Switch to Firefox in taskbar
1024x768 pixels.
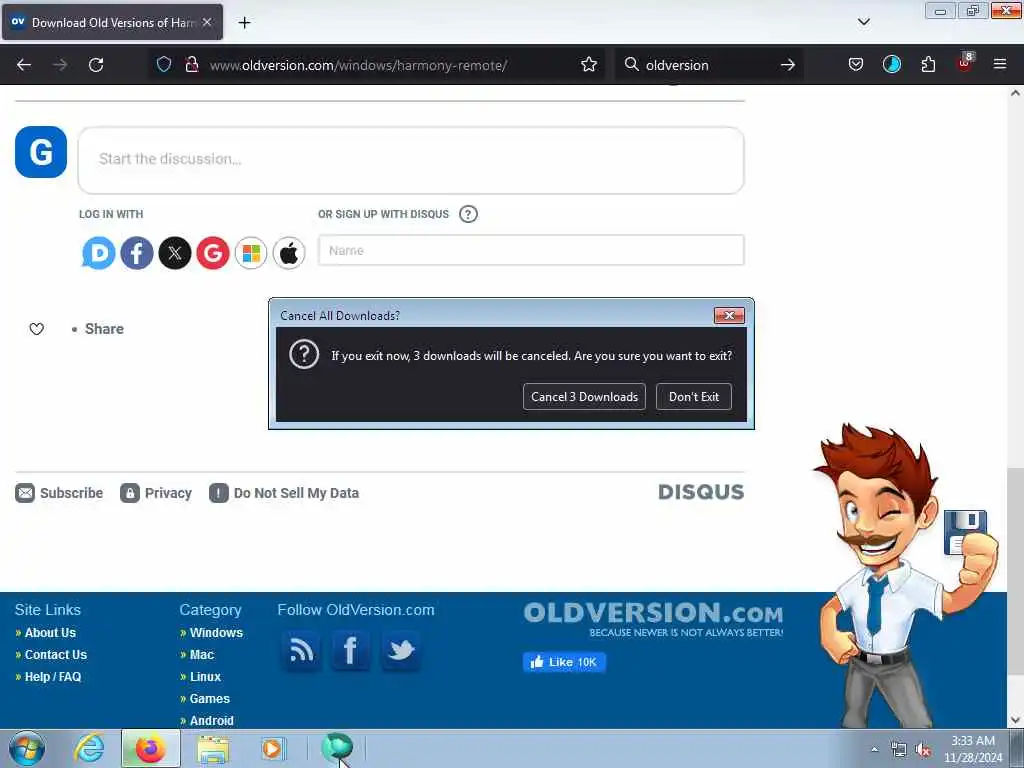[150, 748]
